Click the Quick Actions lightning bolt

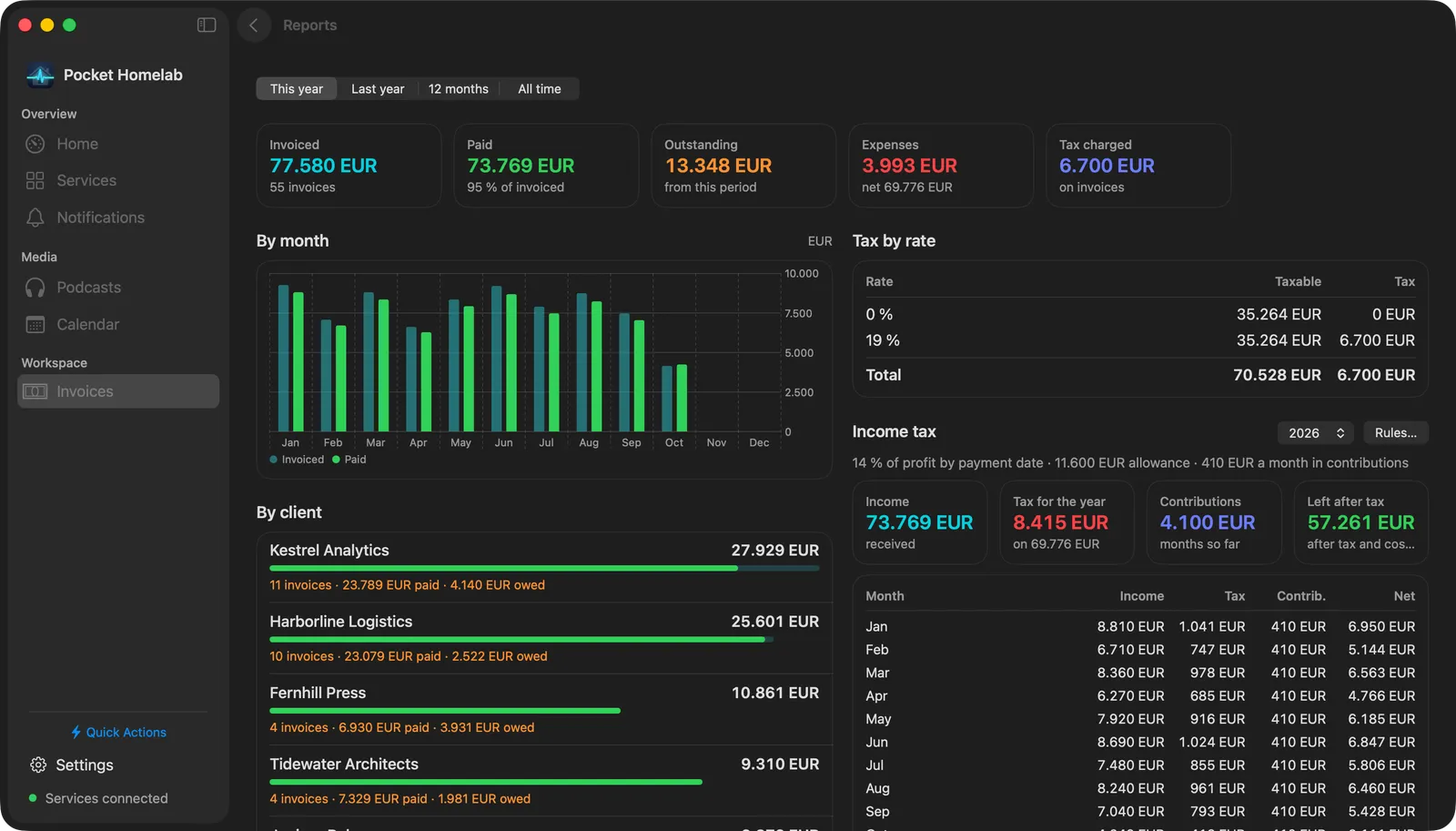point(76,733)
